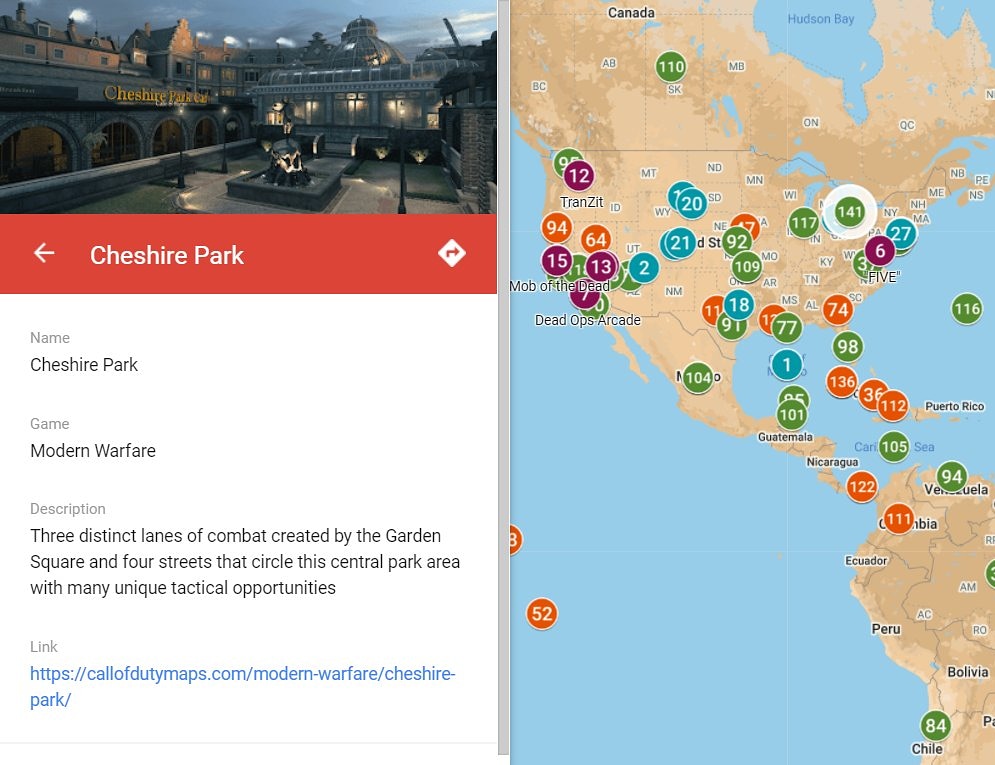The width and height of the screenshot is (995, 765).
Task: Select orange map marker 64
Action: (x=596, y=240)
